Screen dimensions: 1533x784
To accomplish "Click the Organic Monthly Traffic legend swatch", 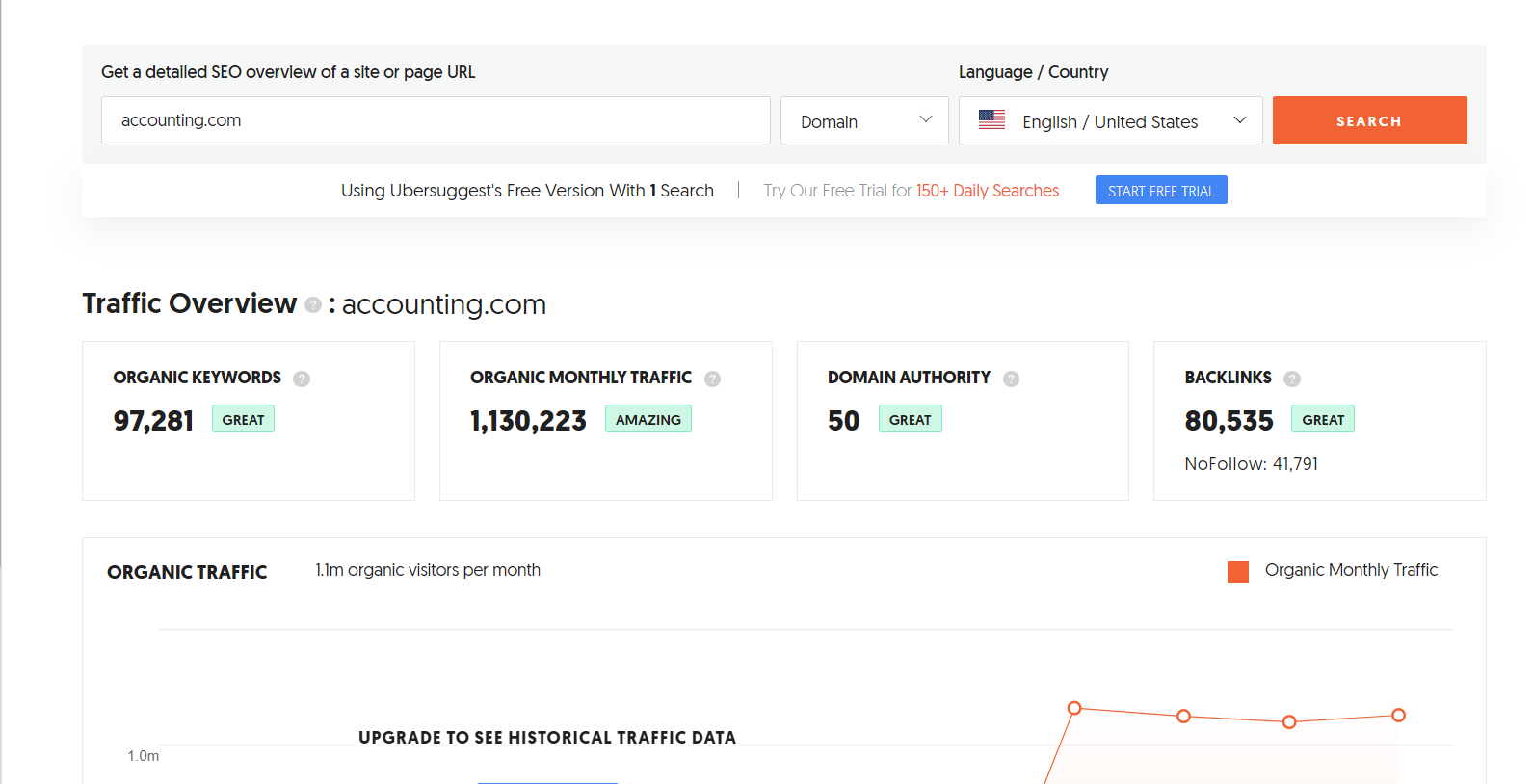I will [1238, 571].
